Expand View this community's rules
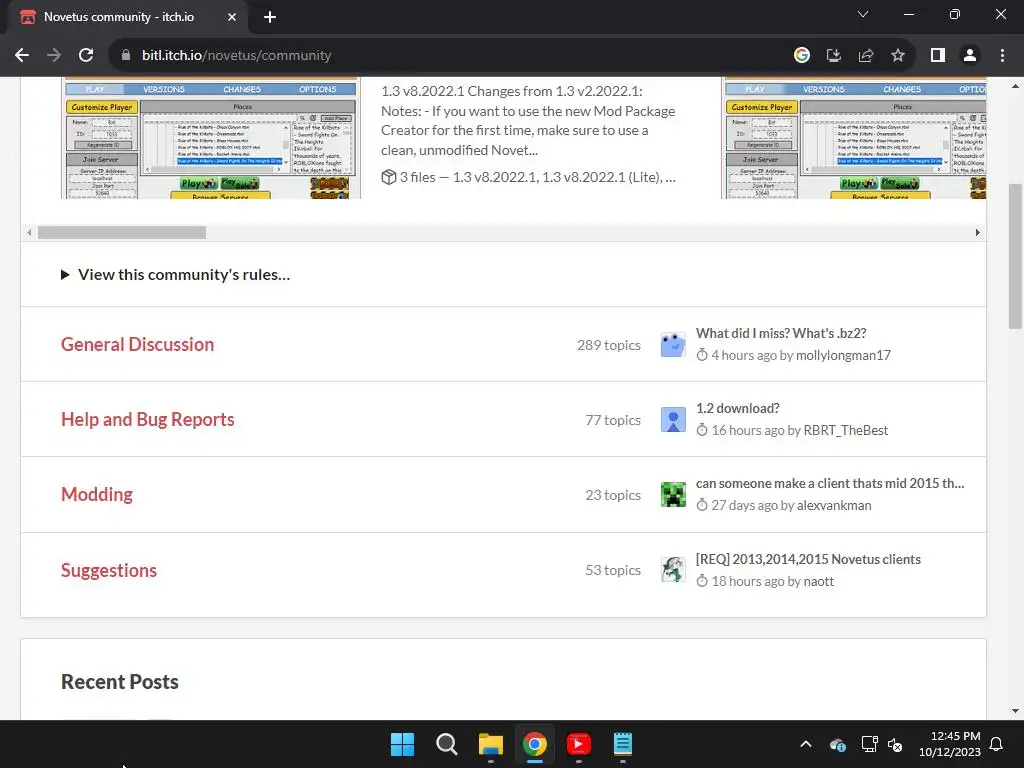Viewport: 1024px width, 768px height. 176,275
